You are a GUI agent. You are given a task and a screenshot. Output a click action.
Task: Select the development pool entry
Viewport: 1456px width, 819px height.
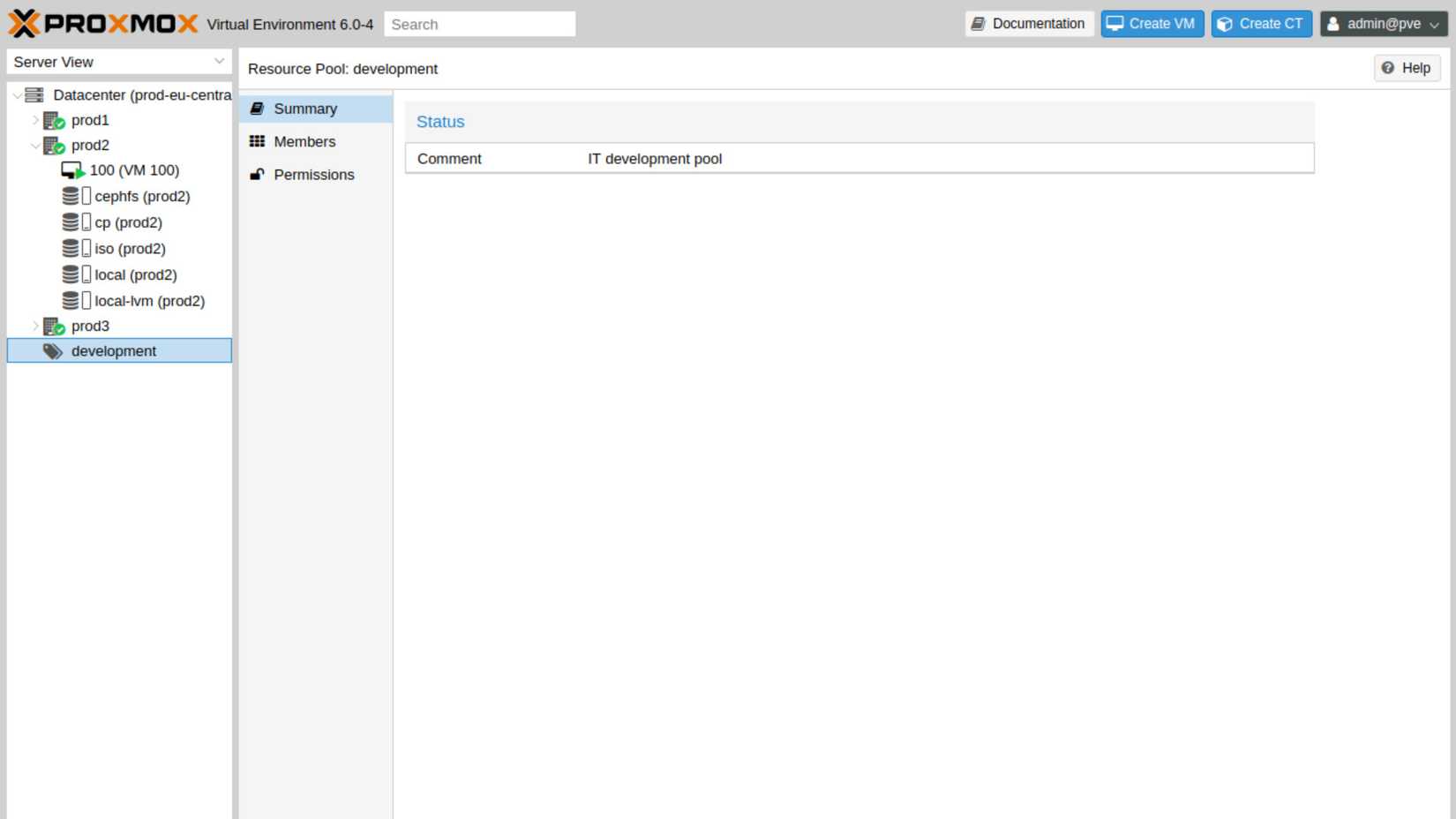point(119,351)
